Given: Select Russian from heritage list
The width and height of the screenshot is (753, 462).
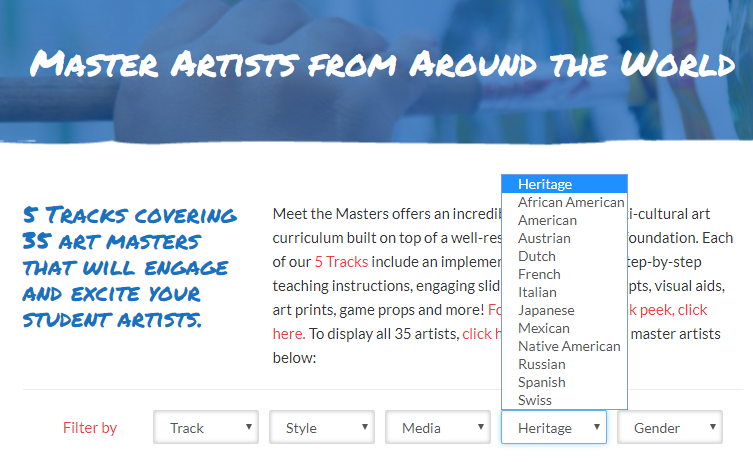Looking at the screenshot, I should pos(564,365).
